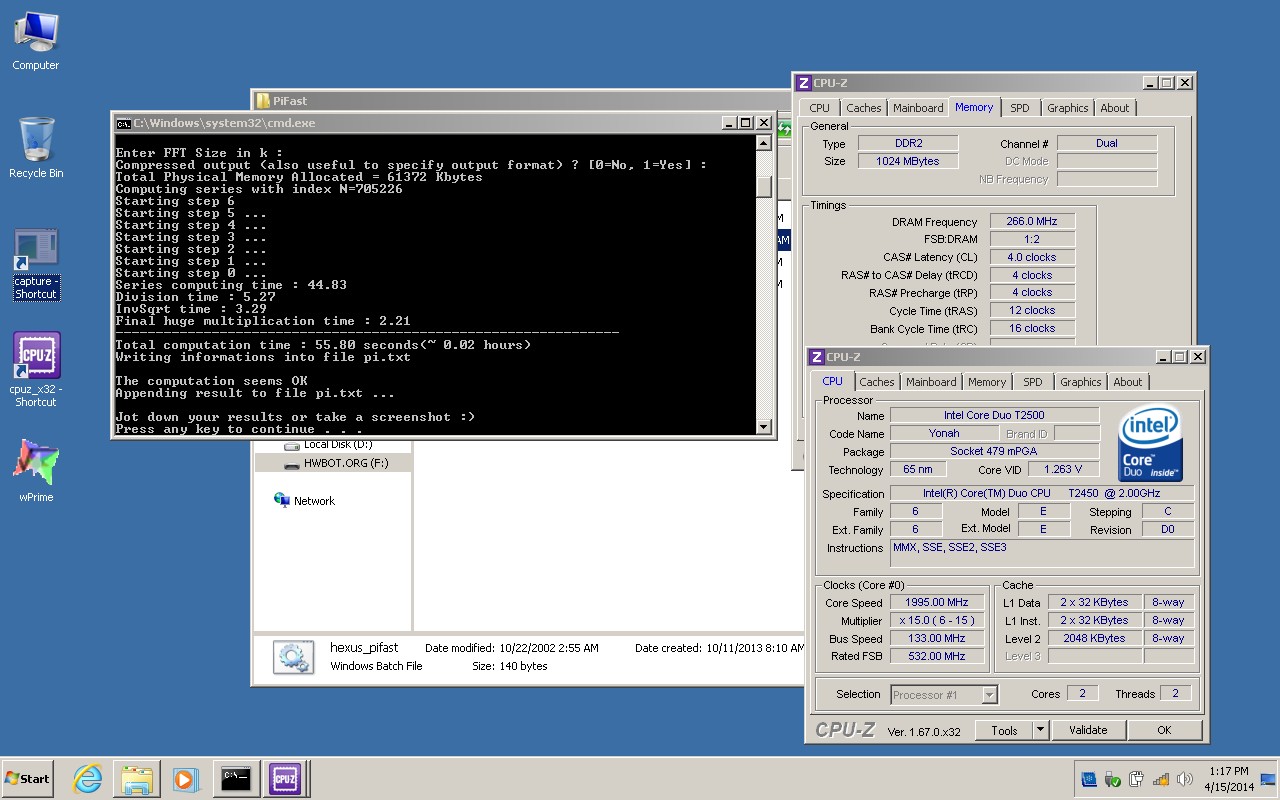Click the memory Size value 1024 MBytes

908,161
